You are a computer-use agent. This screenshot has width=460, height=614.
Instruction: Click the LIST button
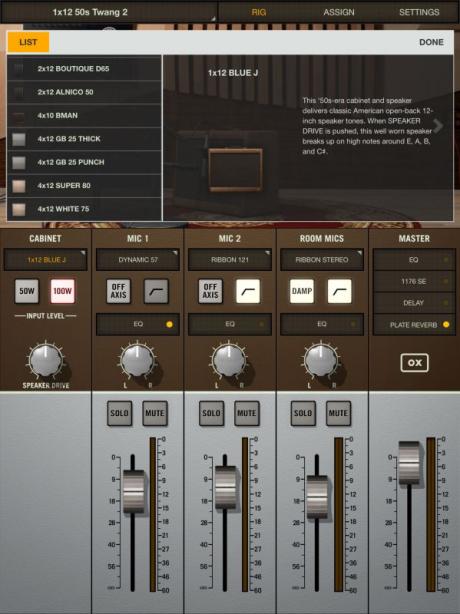(x=28, y=42)
